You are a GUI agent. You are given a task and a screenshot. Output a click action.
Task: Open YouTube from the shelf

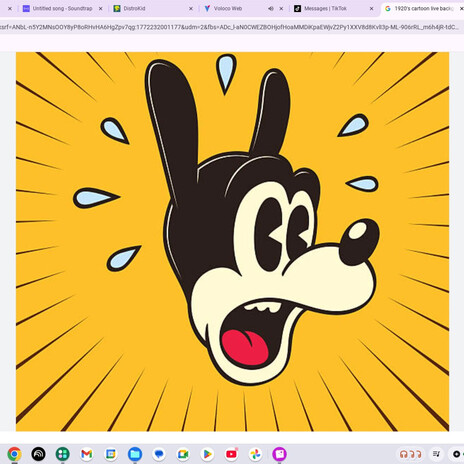231,454
